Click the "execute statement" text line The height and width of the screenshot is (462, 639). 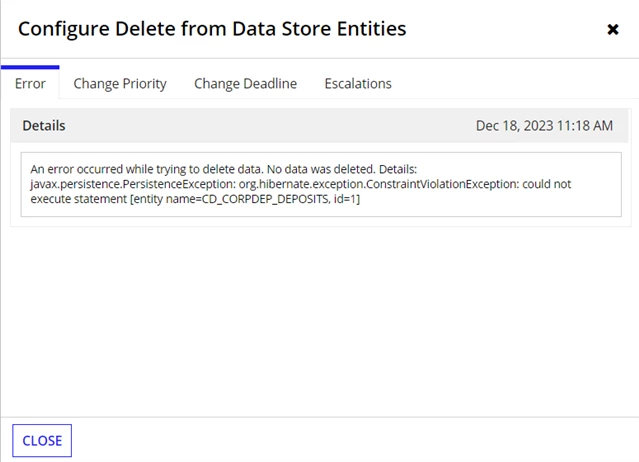[x=79, y=199]
